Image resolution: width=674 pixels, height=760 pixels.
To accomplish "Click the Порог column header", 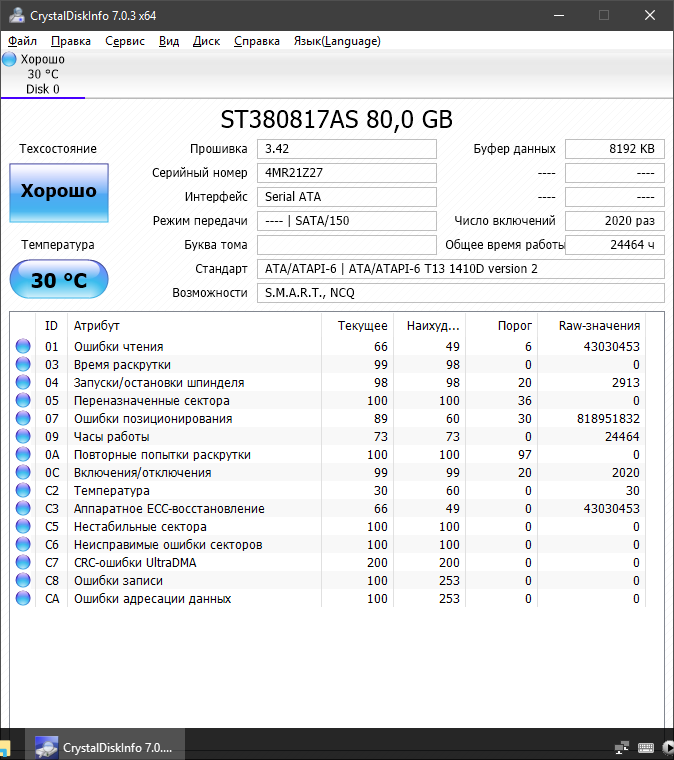I will pyautogui.click(x=501, y=326).
